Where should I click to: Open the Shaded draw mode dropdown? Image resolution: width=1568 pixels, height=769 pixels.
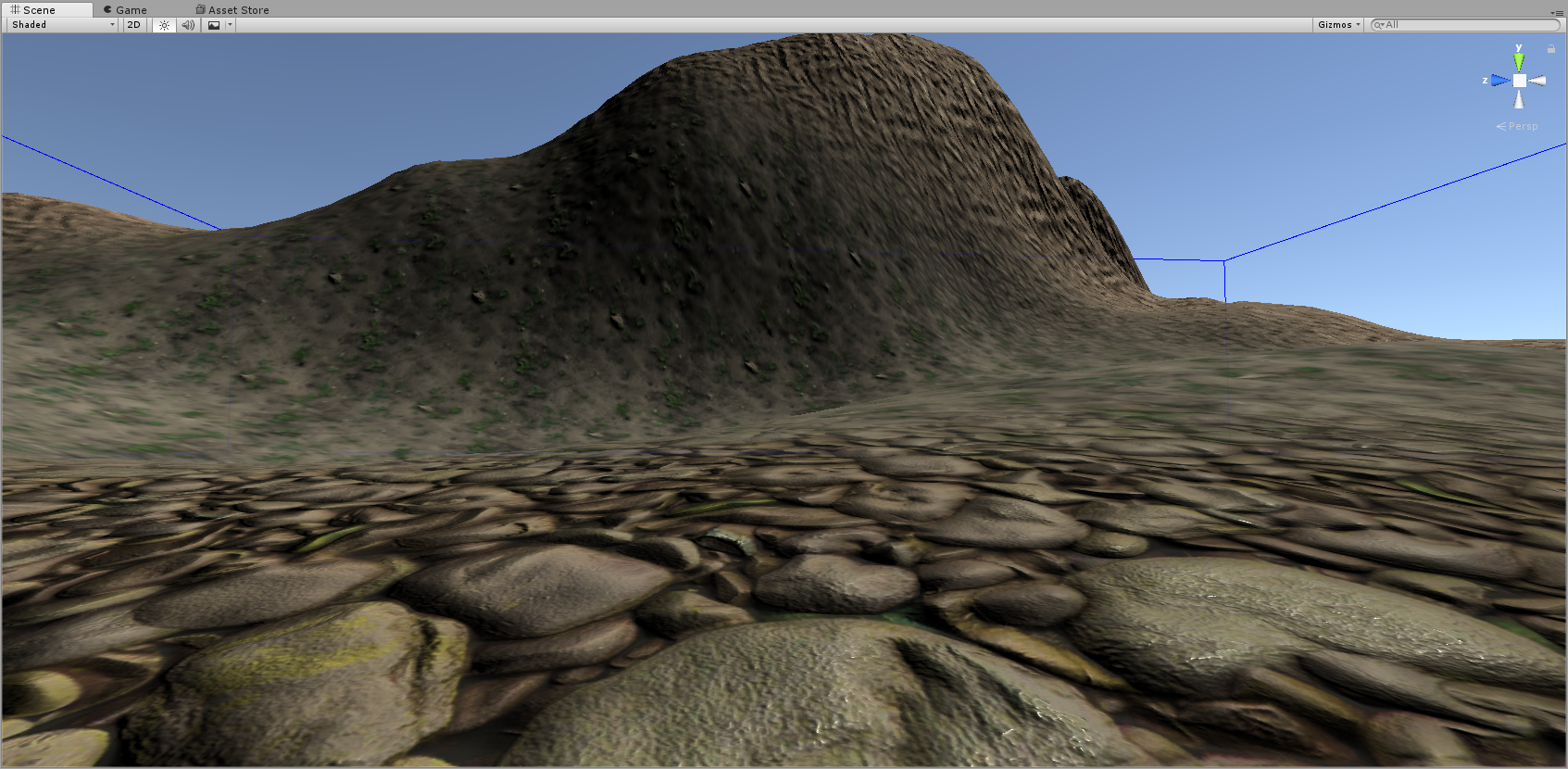pyautogui.click(x=62, y=25)
